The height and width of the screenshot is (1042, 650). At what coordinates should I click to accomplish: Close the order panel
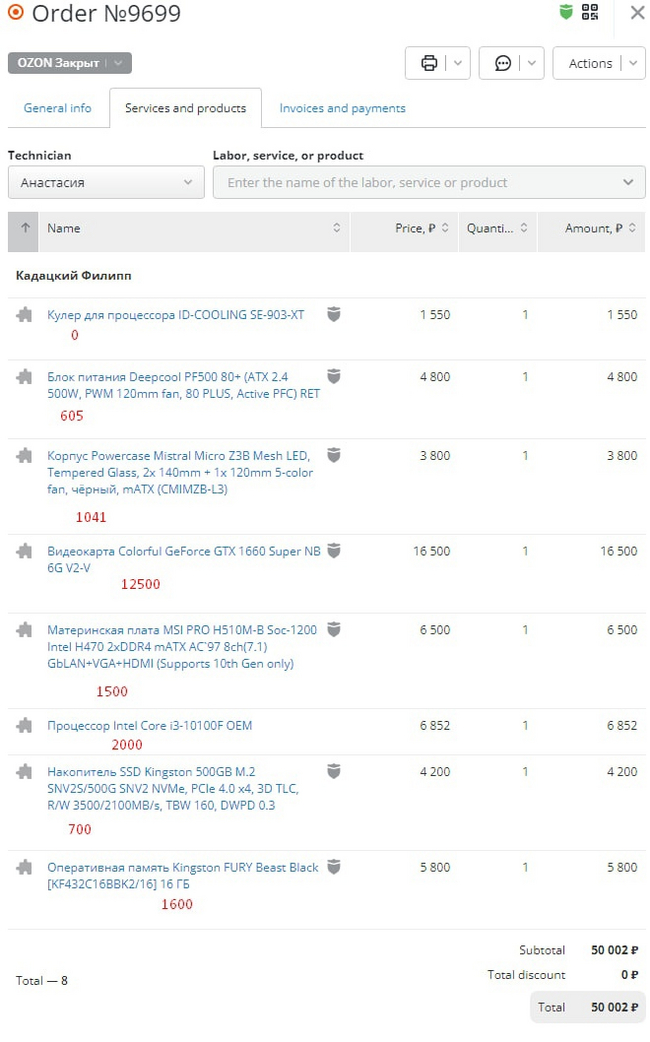pos(637,13)
